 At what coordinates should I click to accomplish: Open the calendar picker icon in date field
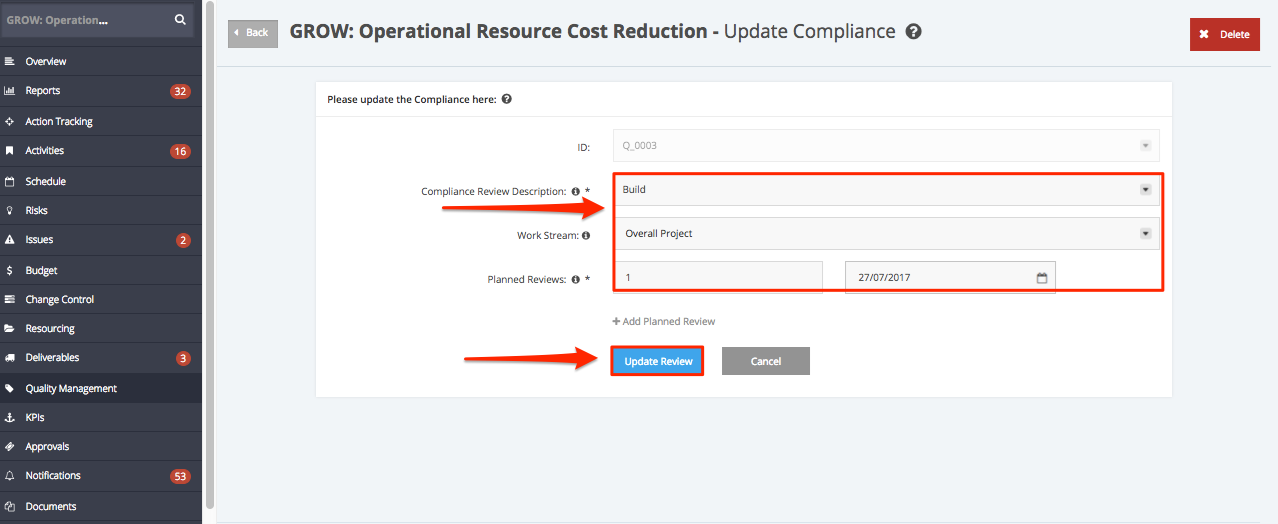1042,278
